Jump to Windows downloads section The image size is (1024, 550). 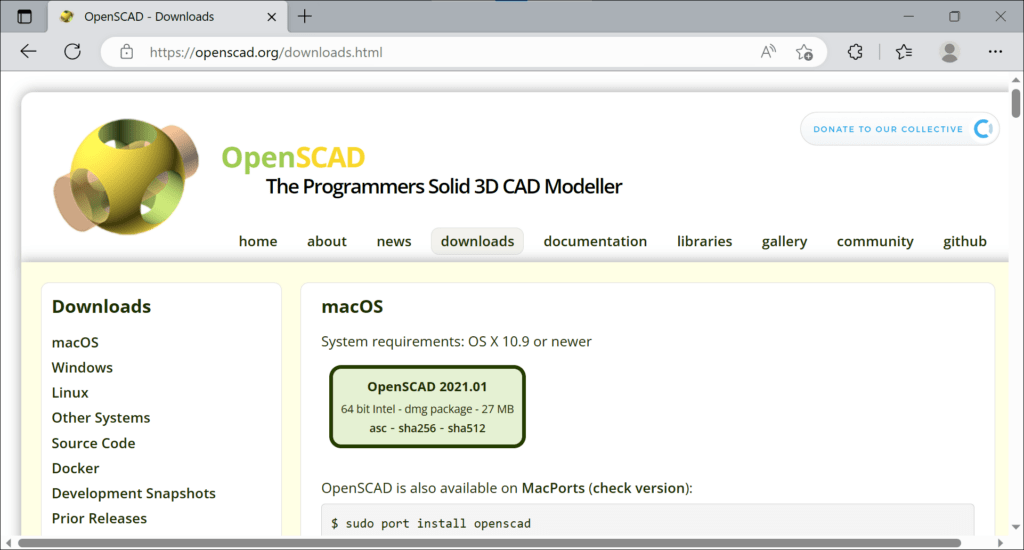(x=82, y=367)
